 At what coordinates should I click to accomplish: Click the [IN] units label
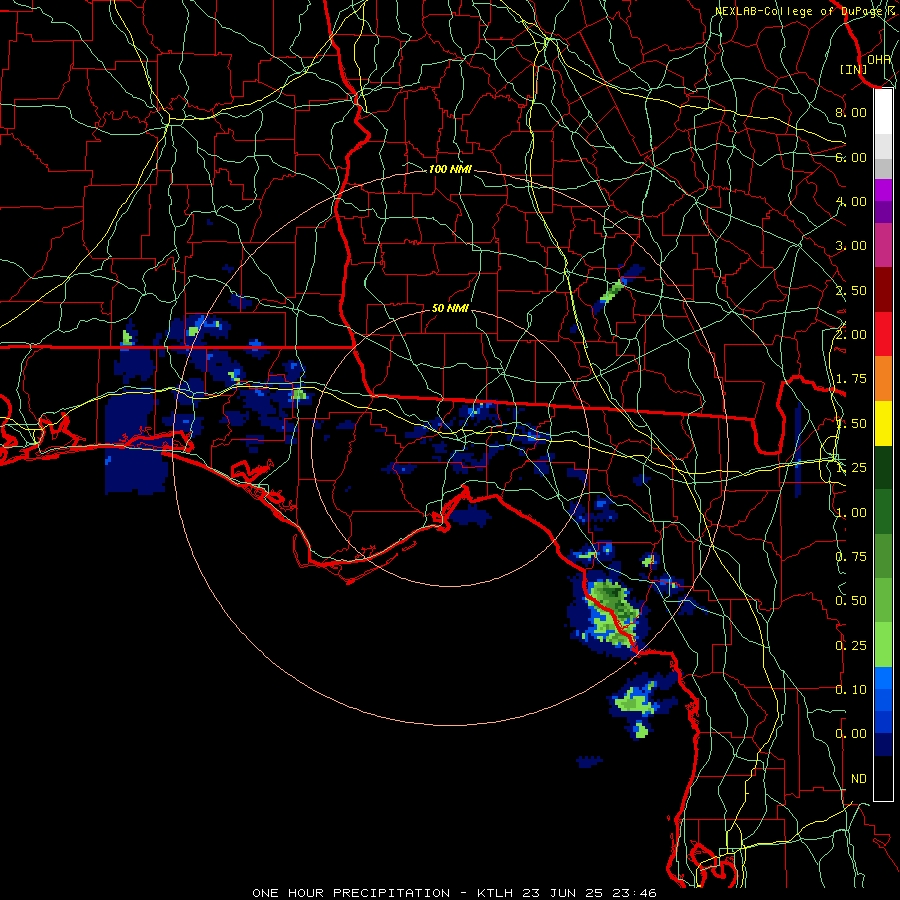coord(854,69)
